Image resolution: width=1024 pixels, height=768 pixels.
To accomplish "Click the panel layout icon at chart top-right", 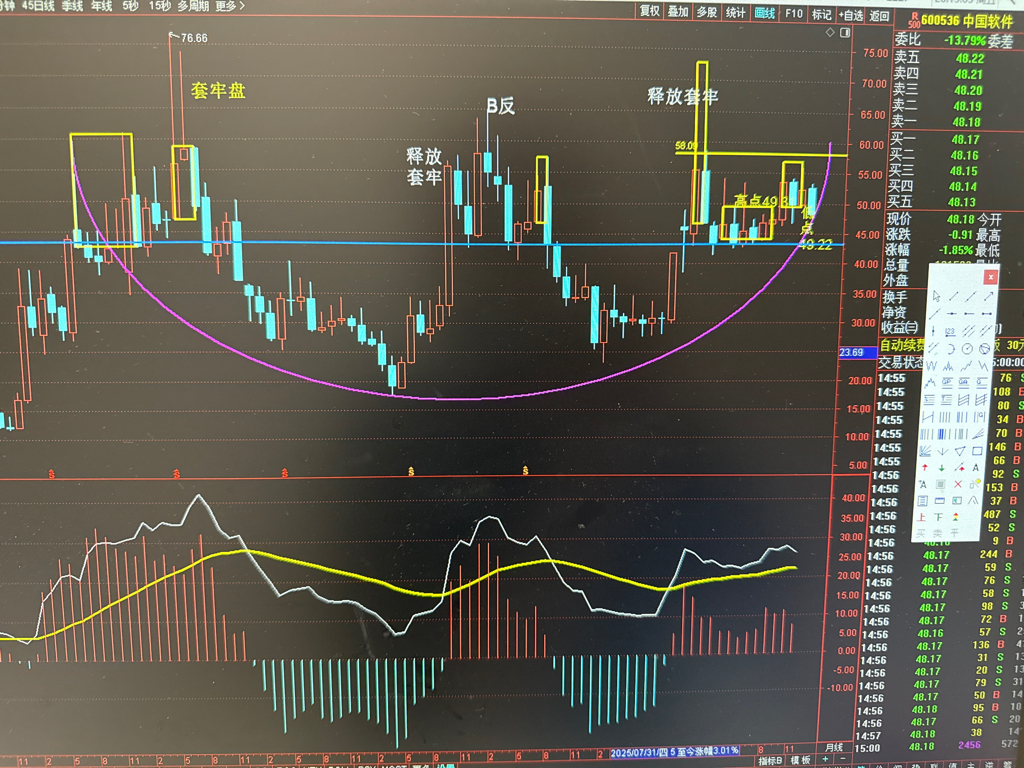I will 844,33.
